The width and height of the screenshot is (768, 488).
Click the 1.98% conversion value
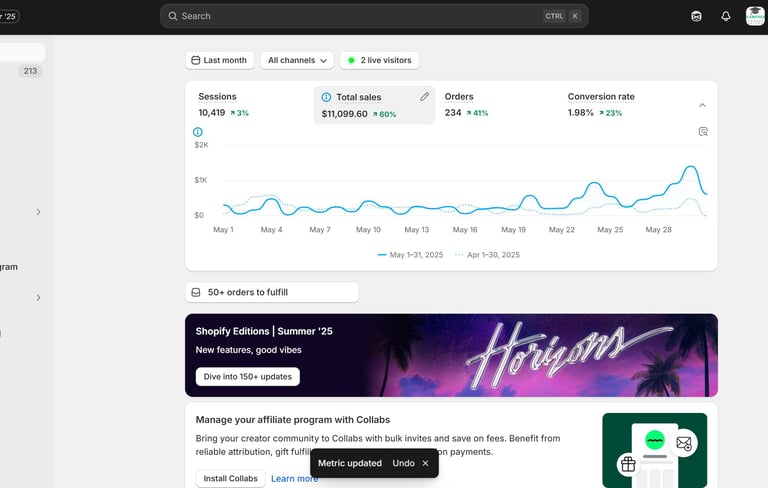(580, 113)
